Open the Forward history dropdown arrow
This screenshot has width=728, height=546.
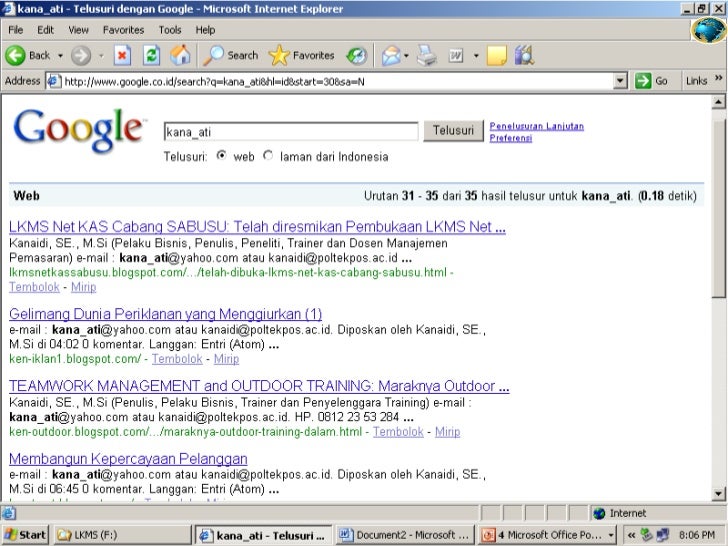click(x=101, y=56)
